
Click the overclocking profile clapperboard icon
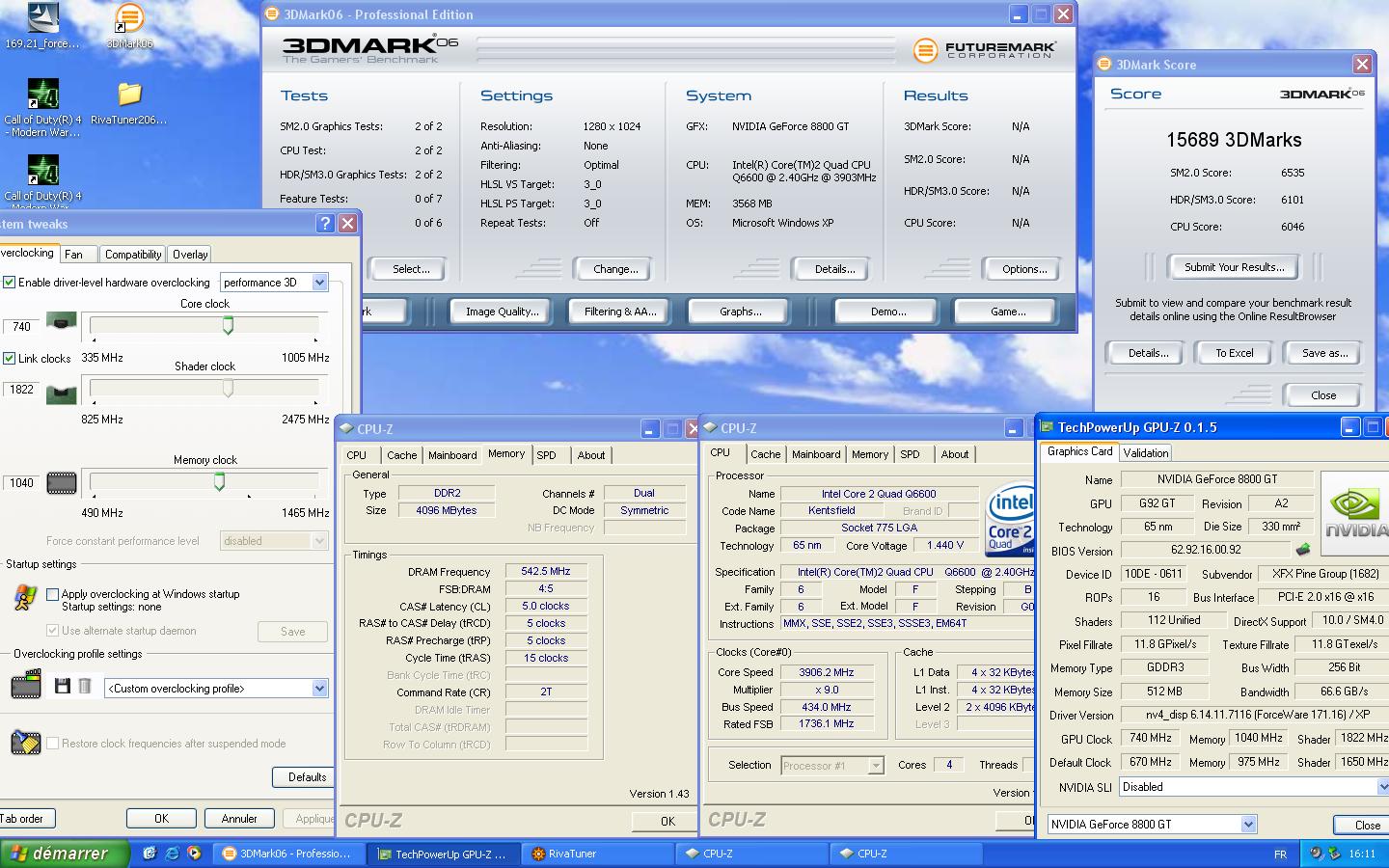tap(26, 685)
